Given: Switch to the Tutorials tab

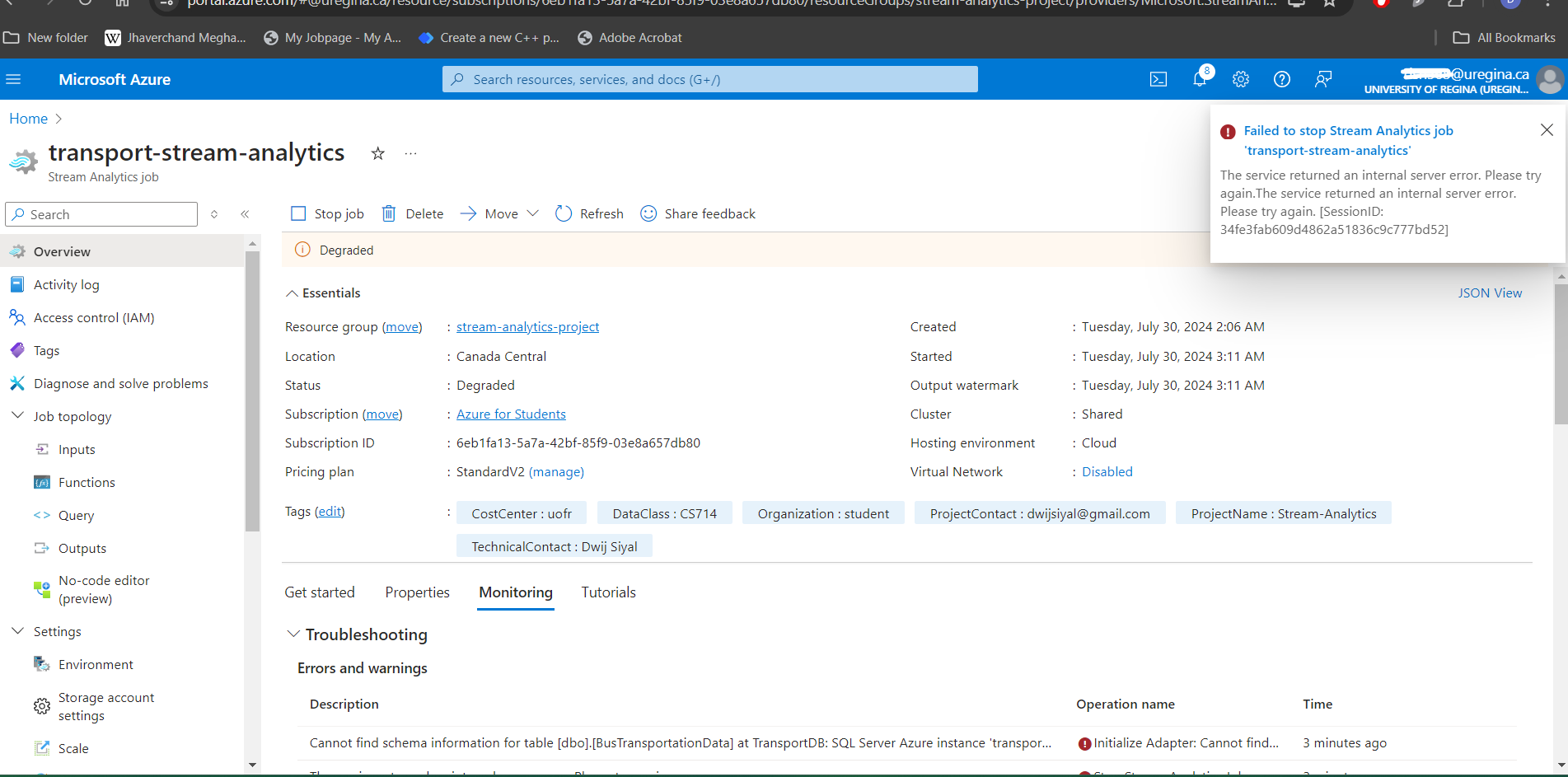Looking at the screenshot, I should pyautogui.click(x=608, y=592).
